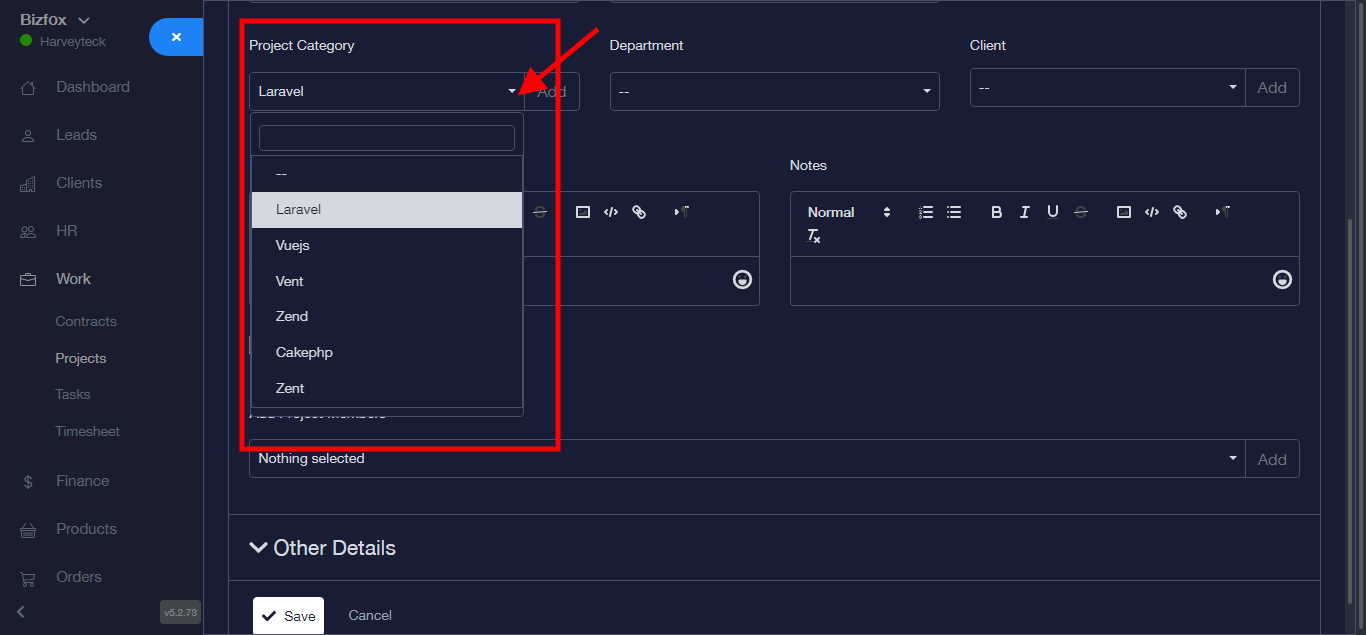Viewport: 1366px width, 635px height.
Task: Apply underline in the Notes editor toolbar
Action: coord(1052,212)
